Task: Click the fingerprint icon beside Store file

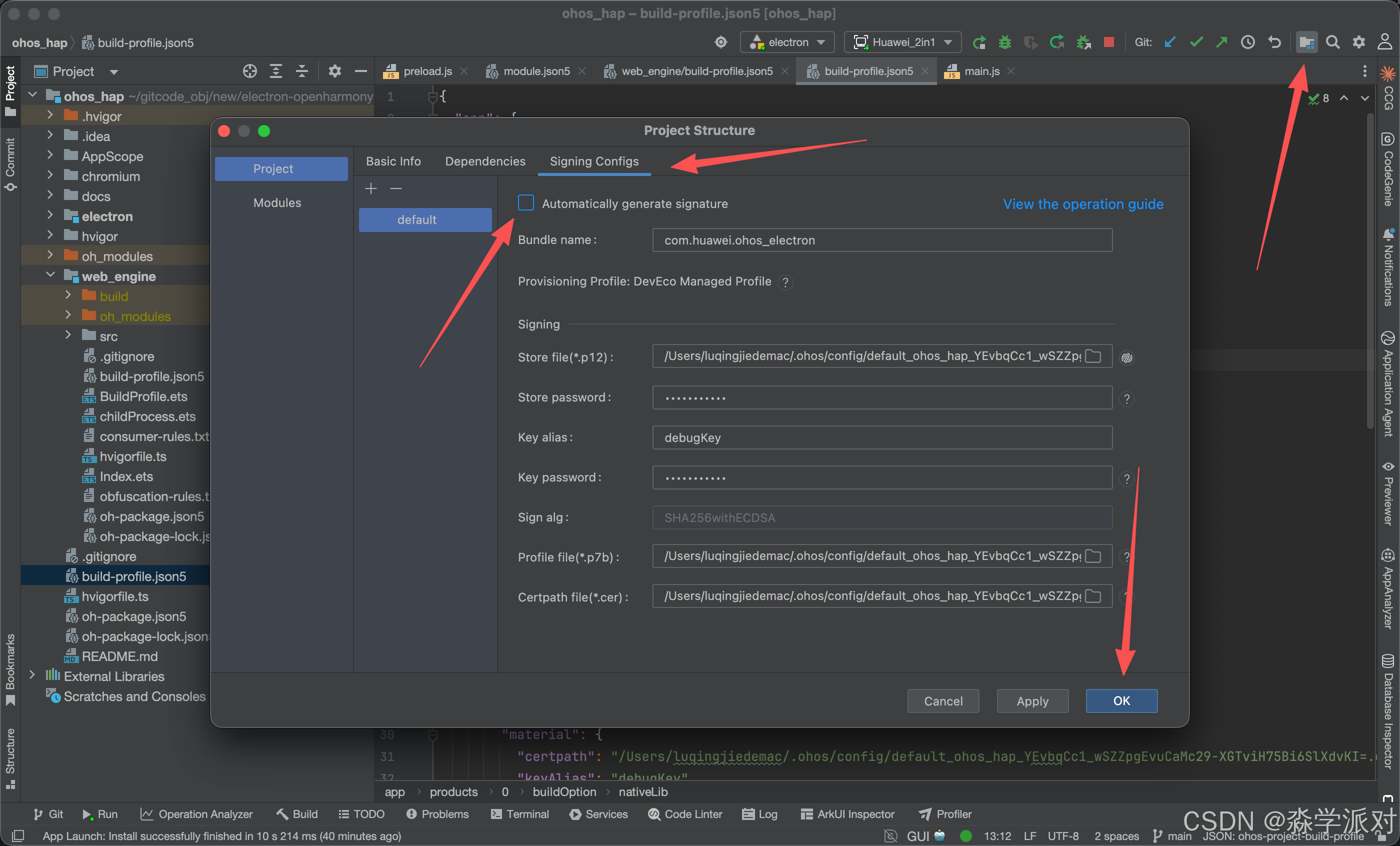Action: (1126, 357)
